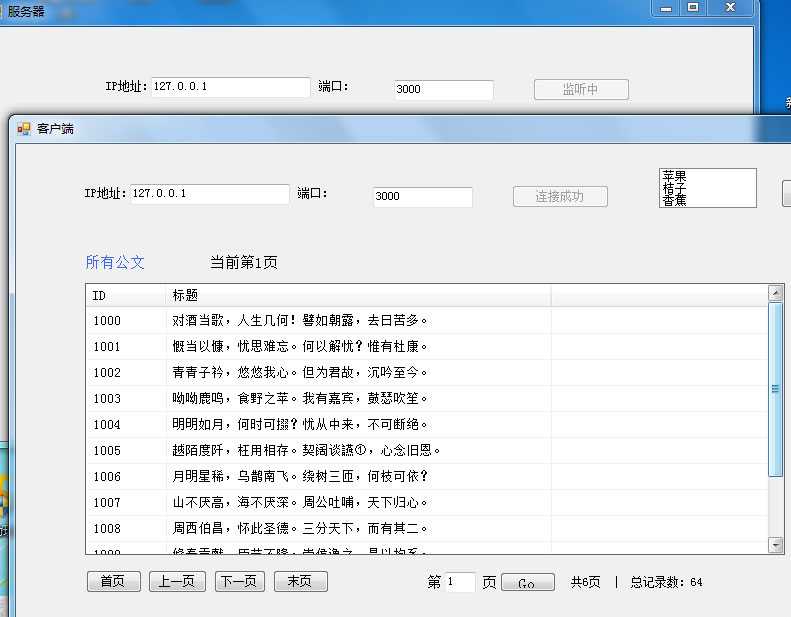Advance with the 下一页 button

[x=240, y=581]
